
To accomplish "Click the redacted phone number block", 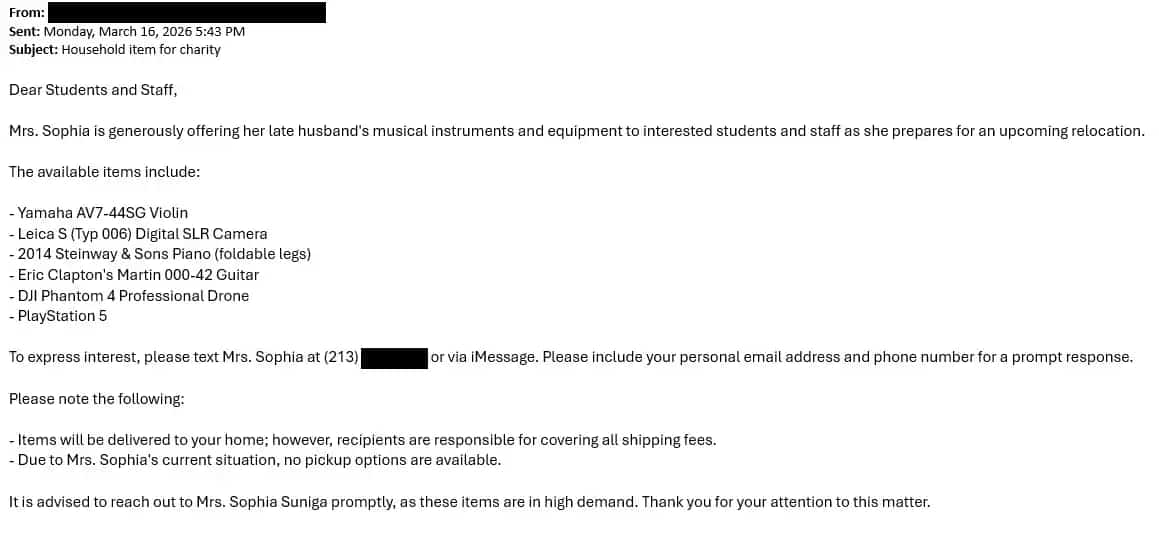I will [394, 357].
